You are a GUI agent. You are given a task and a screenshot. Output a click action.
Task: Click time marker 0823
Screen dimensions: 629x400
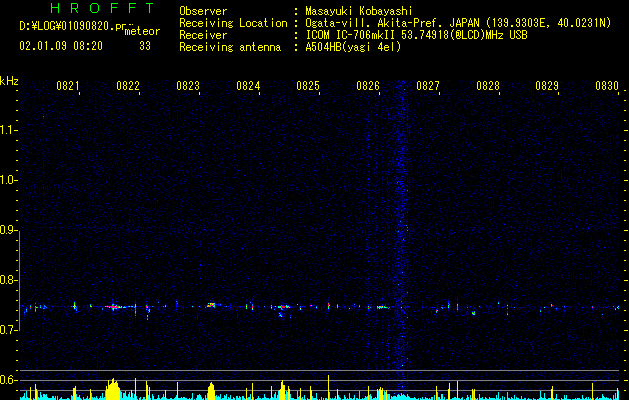click(x=188, y=85)
